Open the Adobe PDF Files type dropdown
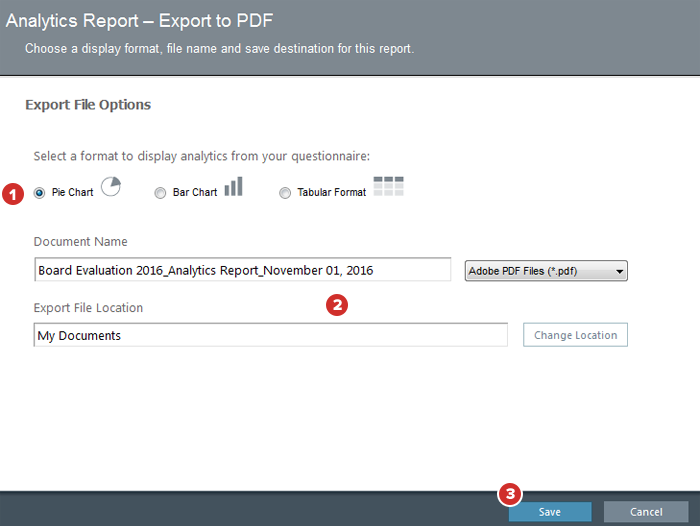The image size is (700, 526). click(x=546, y=271)
